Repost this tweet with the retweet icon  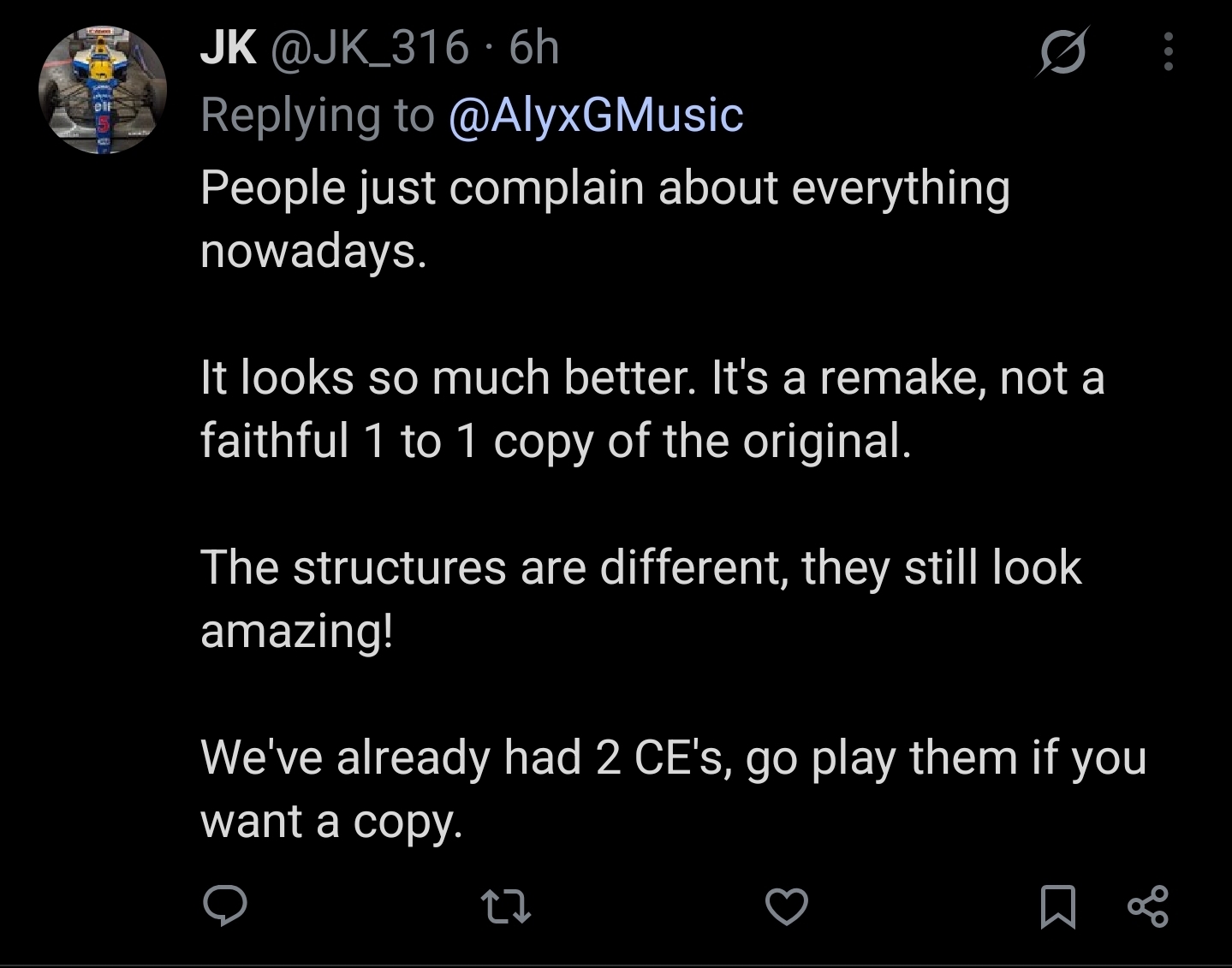[x=506, y=907]
